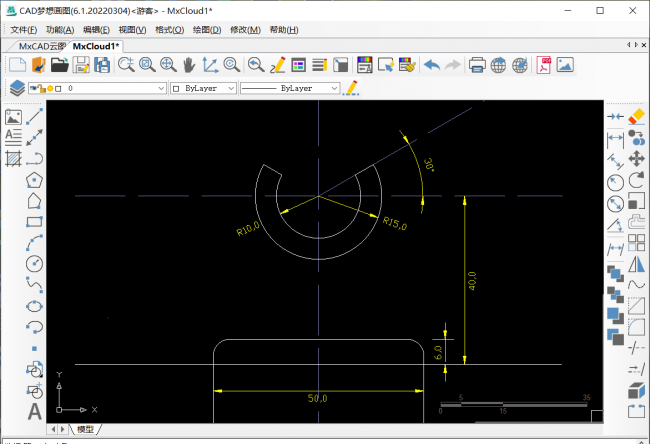This screenshot has width=650, height=444.
Task: Open the 视图(V) menu
Action: click(x=132, y=30)
